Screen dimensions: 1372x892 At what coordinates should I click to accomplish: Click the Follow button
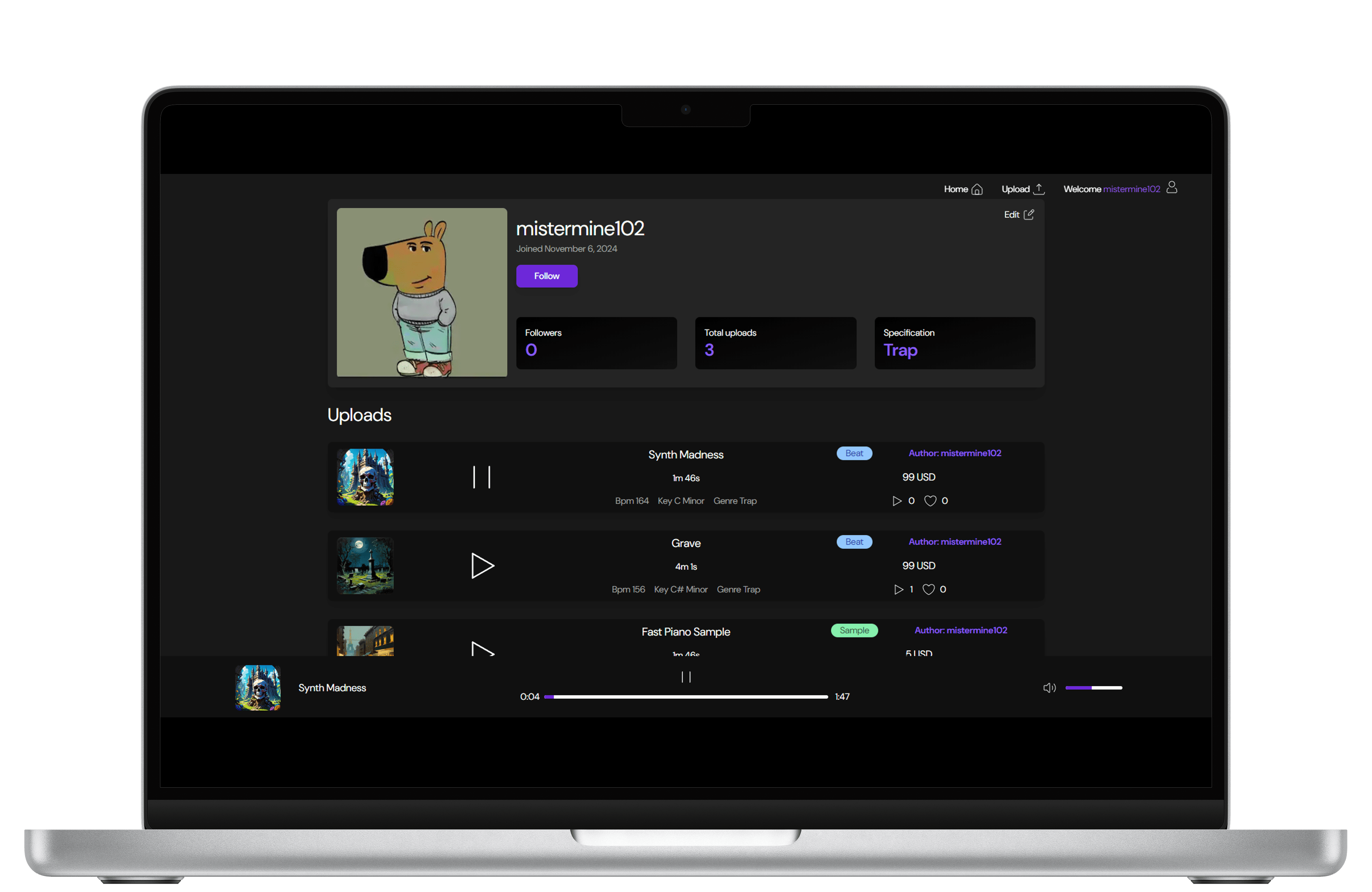pyautogui.click(x=547, y=276)
